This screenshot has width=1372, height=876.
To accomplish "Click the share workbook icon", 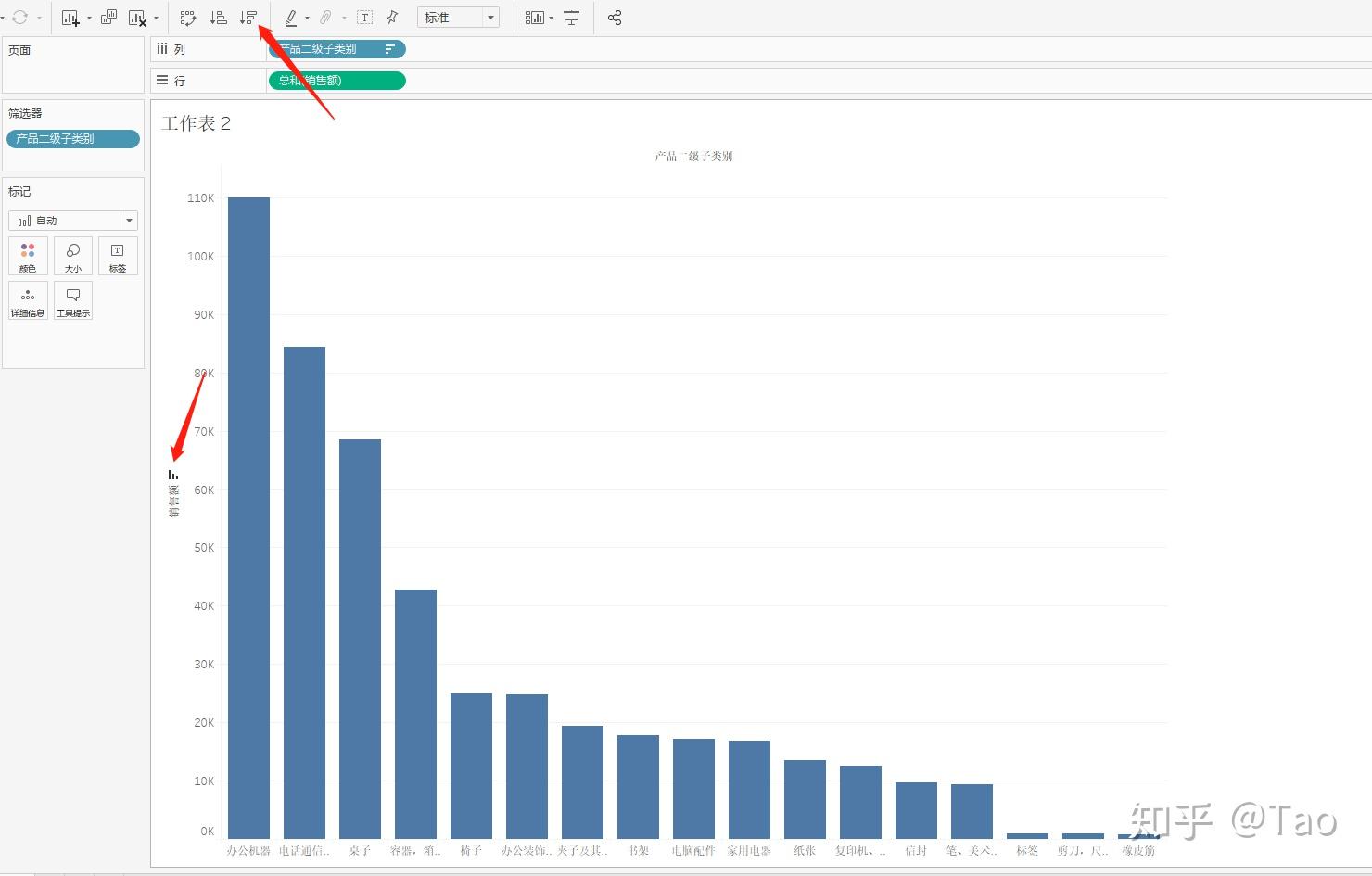I will click(615, 18).
